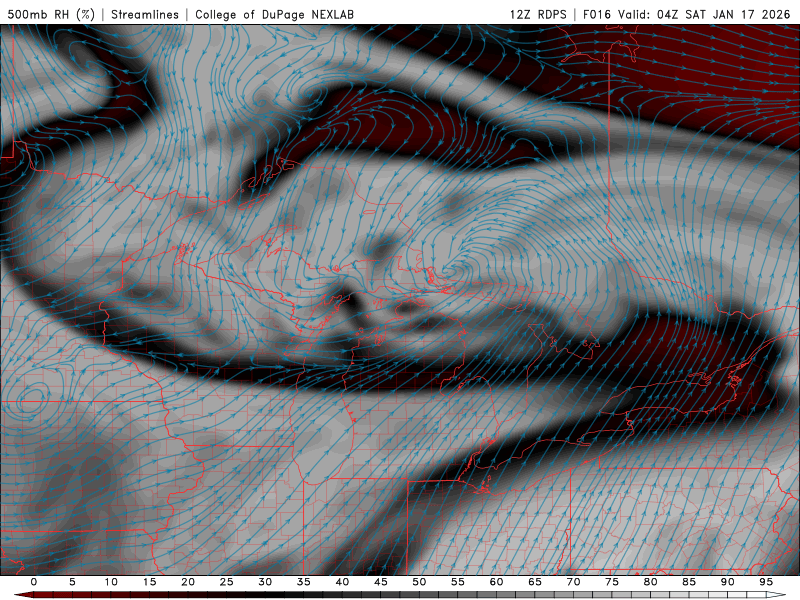Click colorbar label '35'
Image resolution: width=800 pixels, height=600 pixels.
pyautogui.click(x=304, y=582)
